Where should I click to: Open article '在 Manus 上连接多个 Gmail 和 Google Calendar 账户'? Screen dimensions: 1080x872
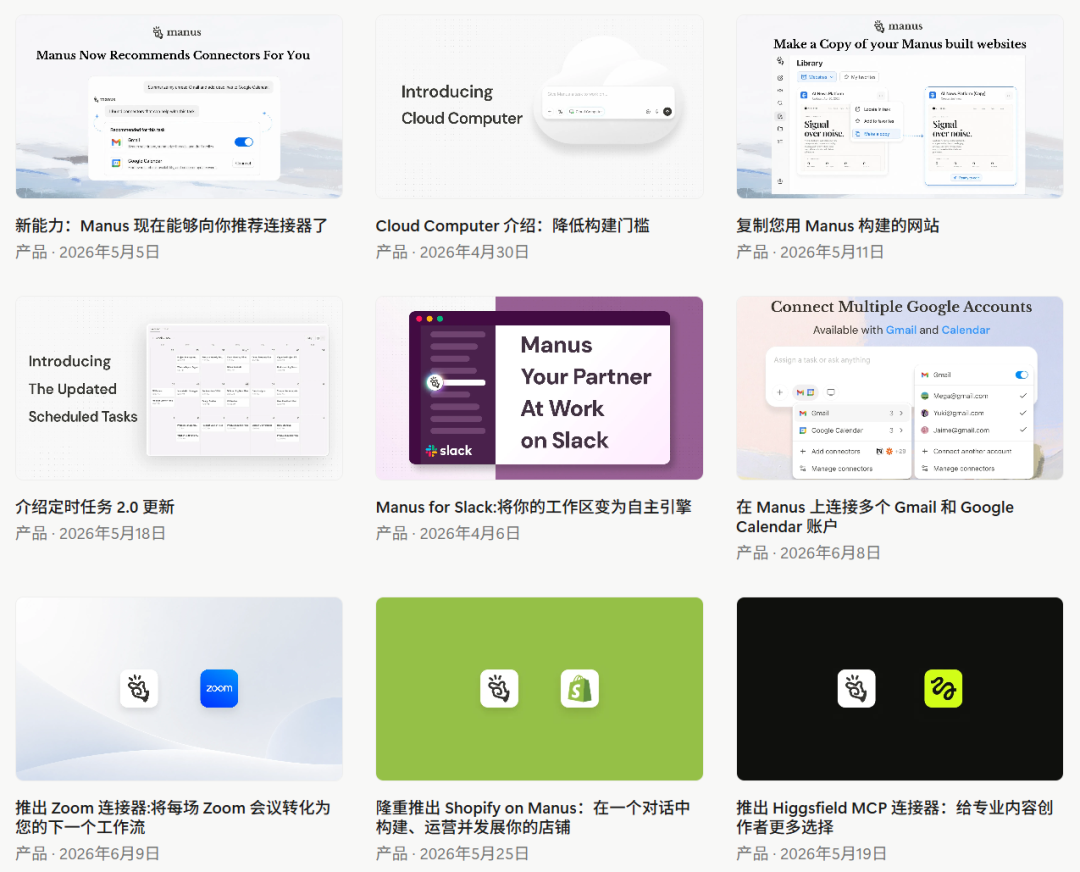pyautogui.click(x=875, y=517)
